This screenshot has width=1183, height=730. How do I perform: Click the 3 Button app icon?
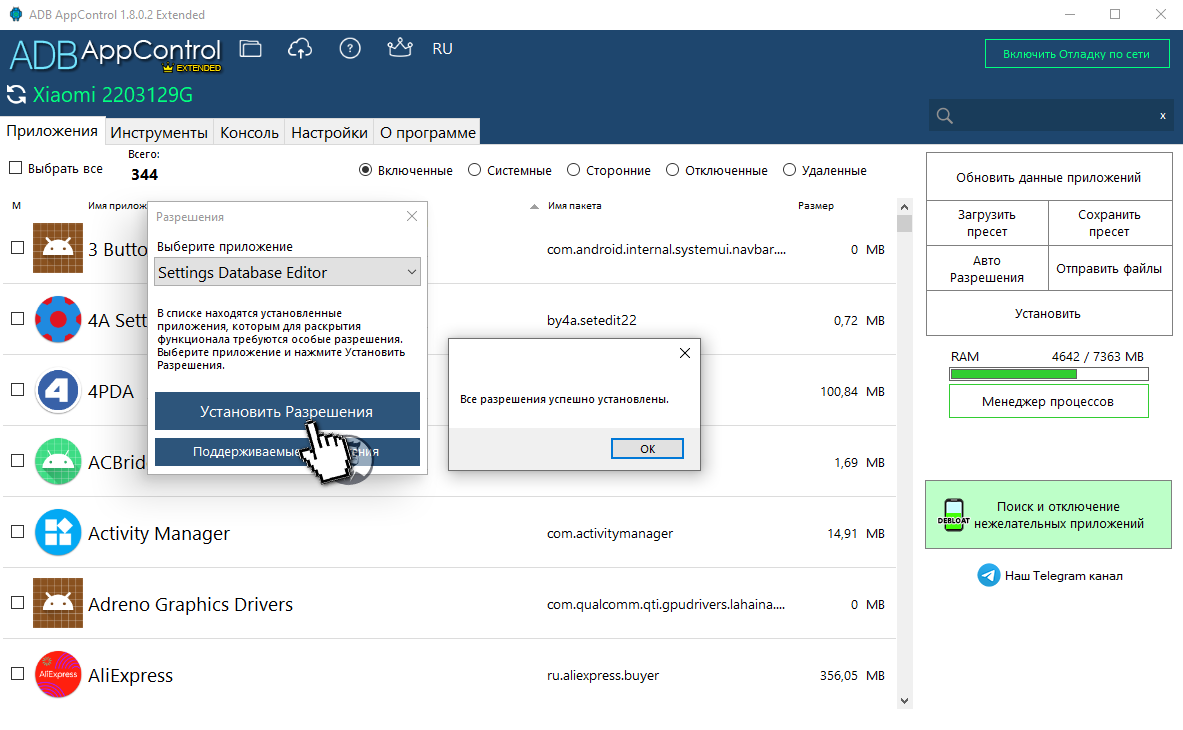pyautogui.click(x=58, y=248)
